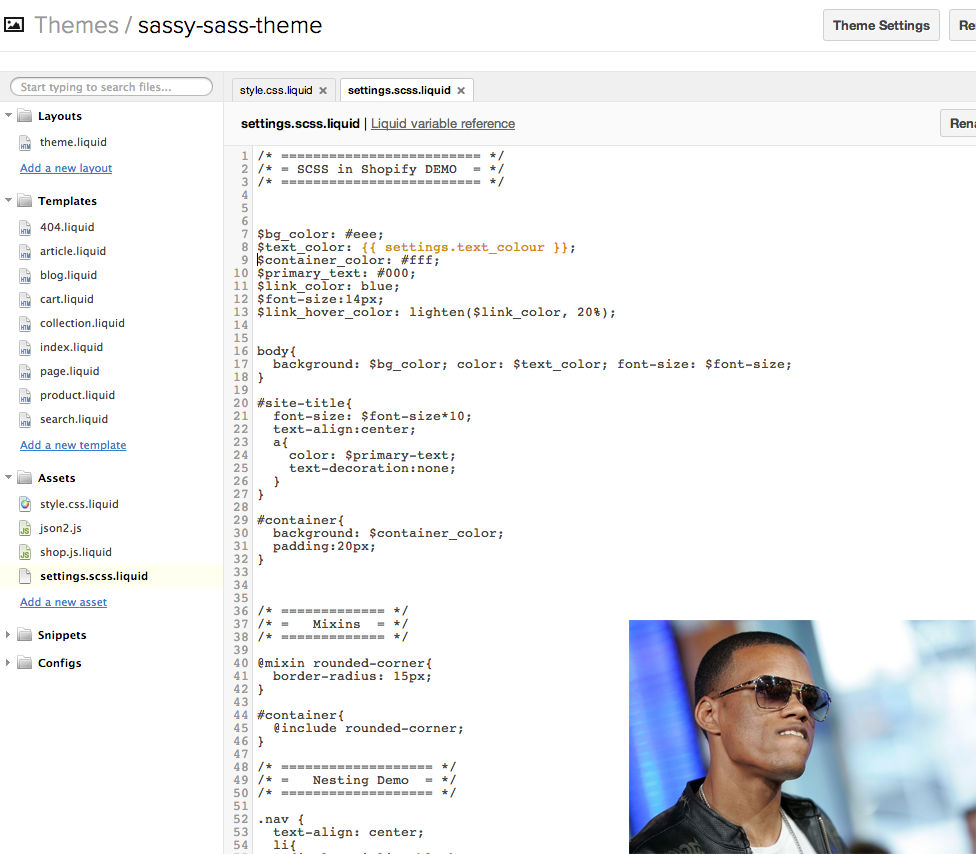Expand the Configs folder
This screenshot has height=854, width=976.
tap(9, 663)
